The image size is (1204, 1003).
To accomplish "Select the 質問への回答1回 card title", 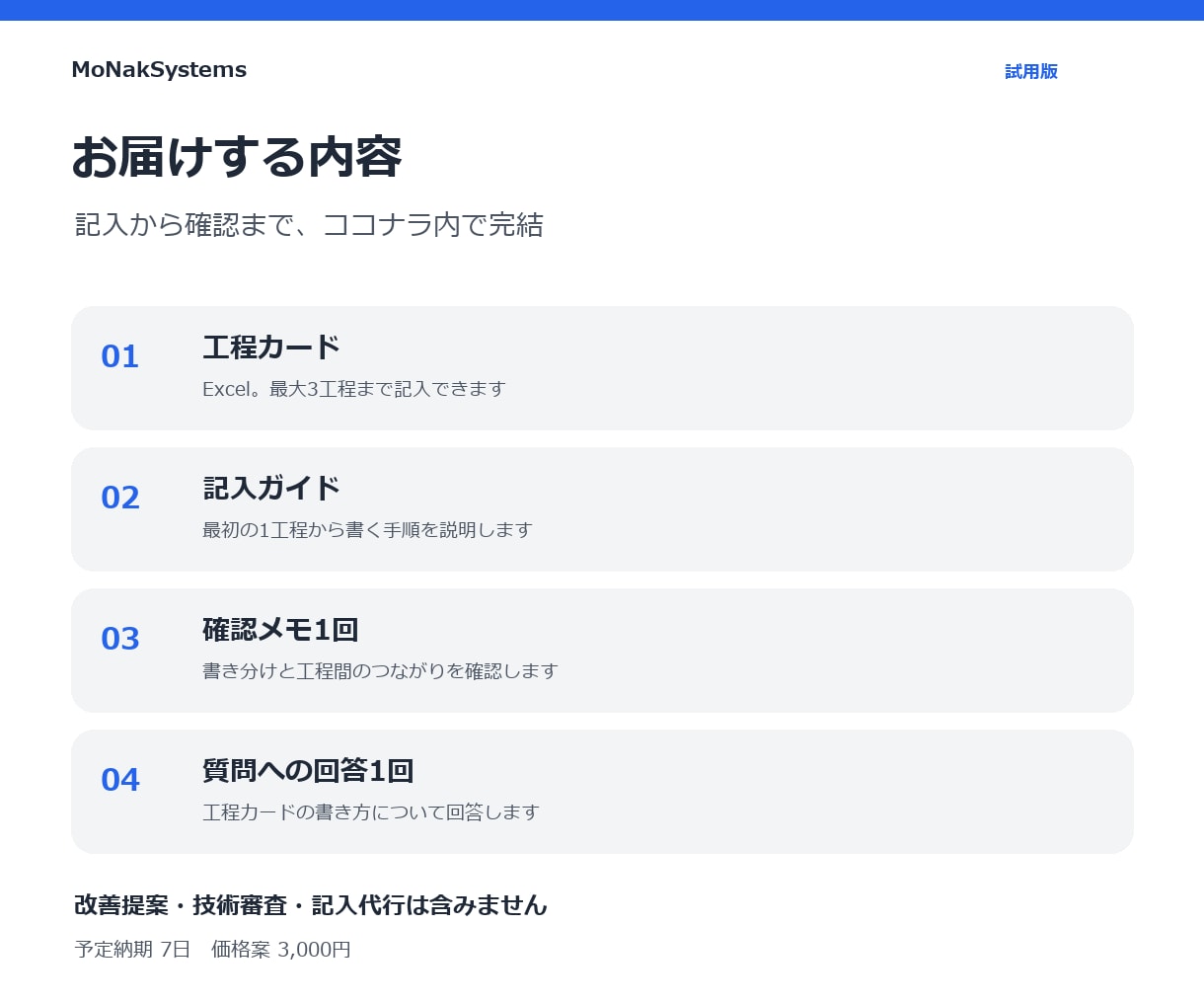I will pos(308,771).
